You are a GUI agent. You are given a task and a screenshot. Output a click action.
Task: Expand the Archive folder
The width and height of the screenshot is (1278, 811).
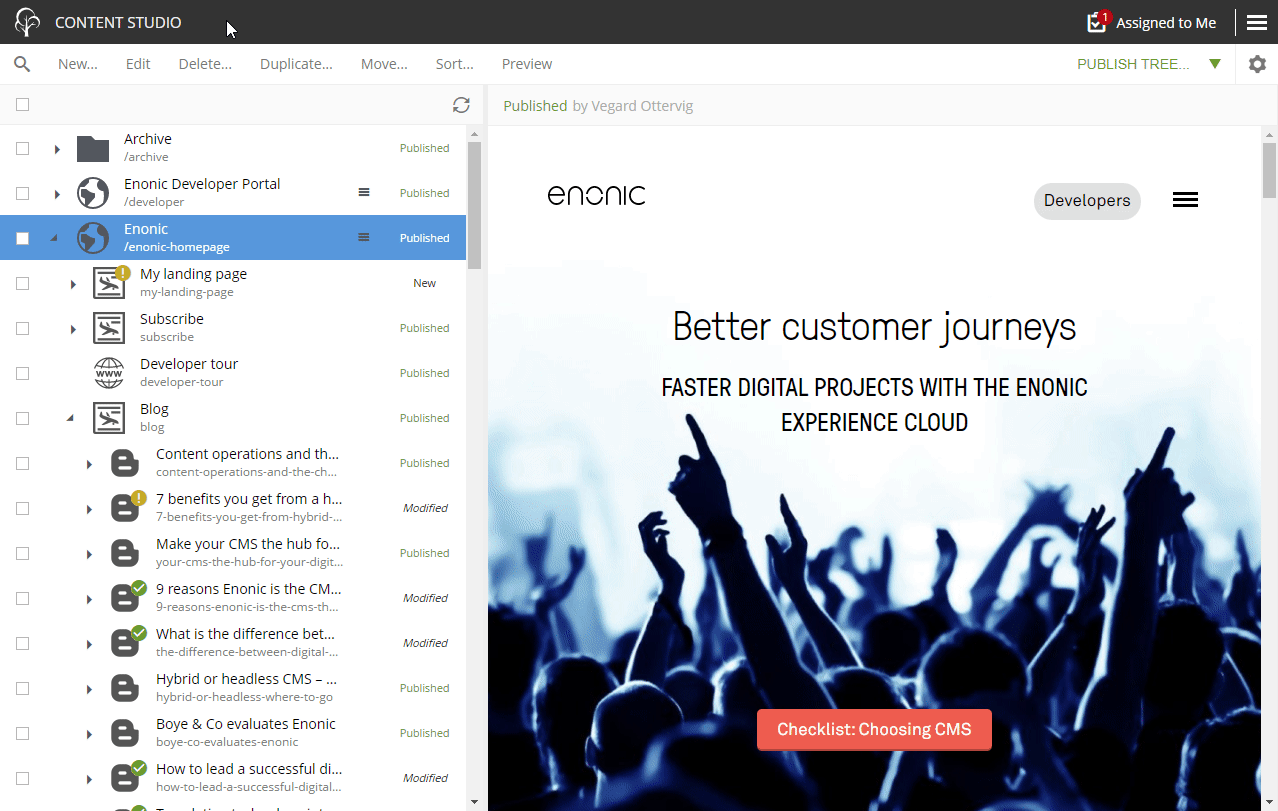pyautogui.click(x=57, y=148)
